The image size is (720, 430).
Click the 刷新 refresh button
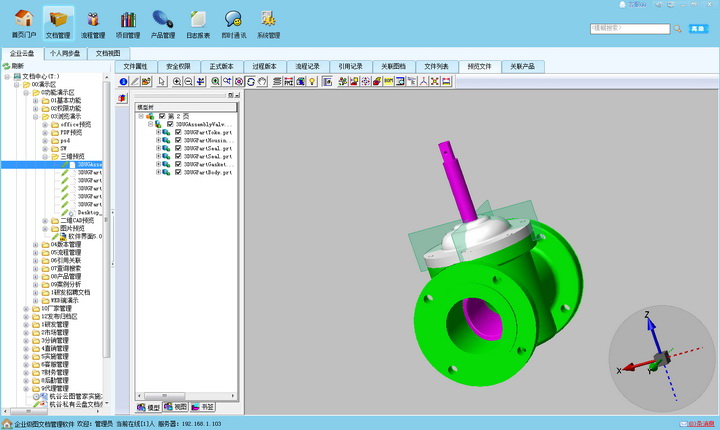coord(14,66)
